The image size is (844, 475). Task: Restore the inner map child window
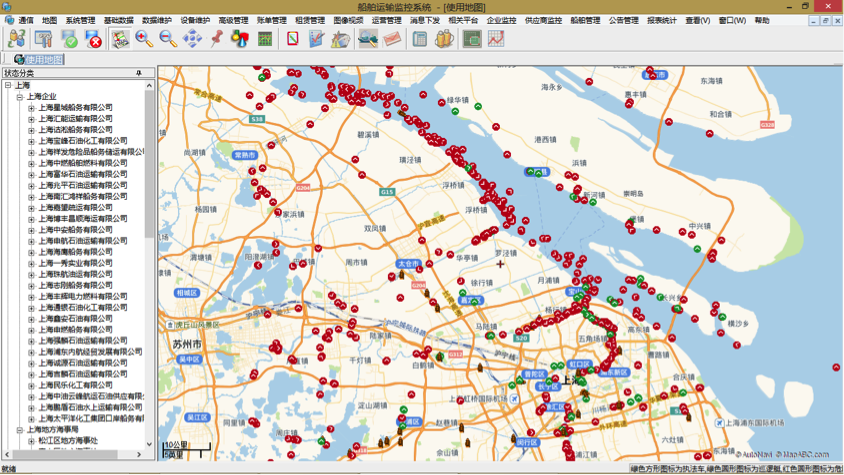(825, 20)
